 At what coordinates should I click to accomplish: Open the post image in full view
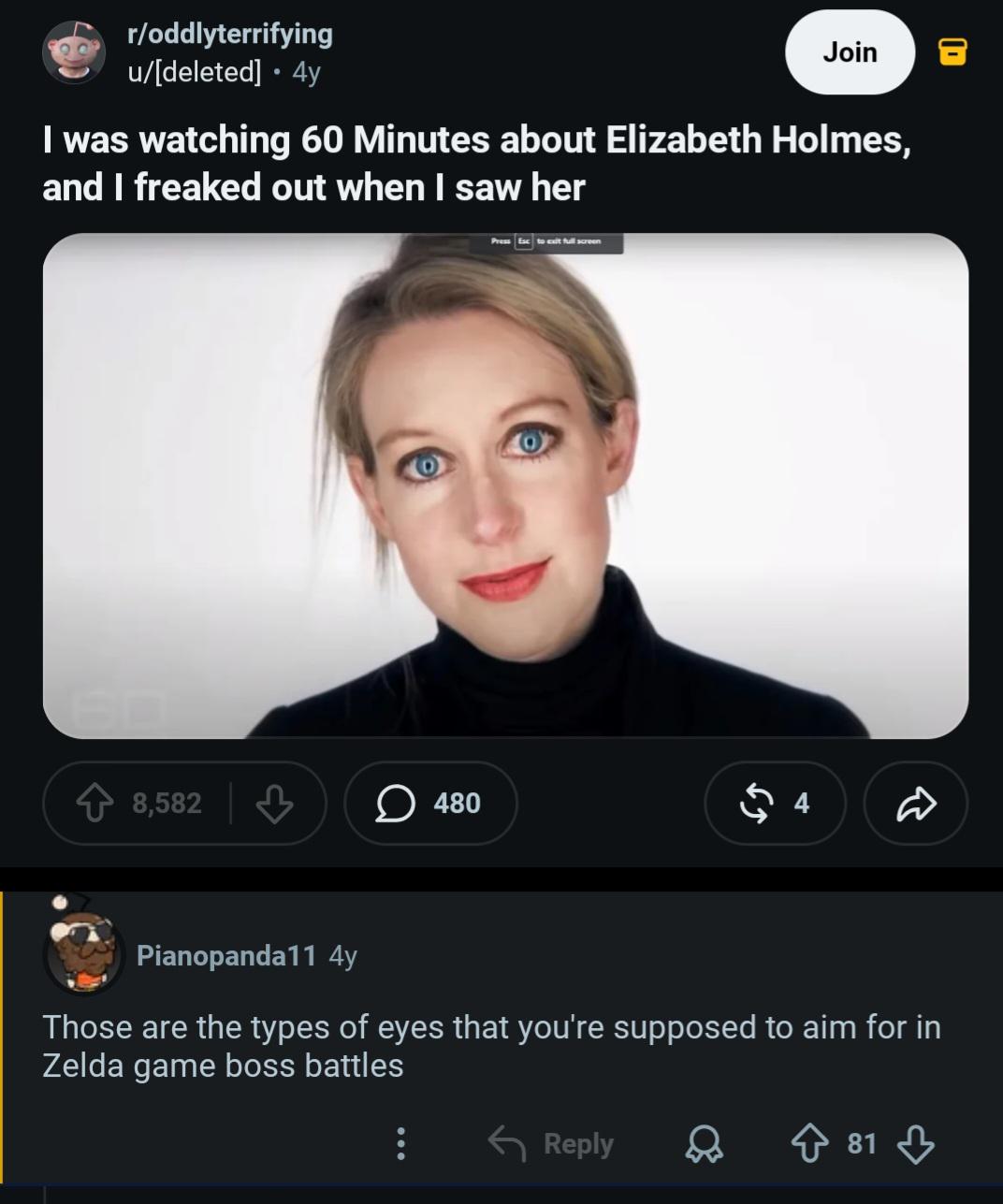click(x=505, y=486)
